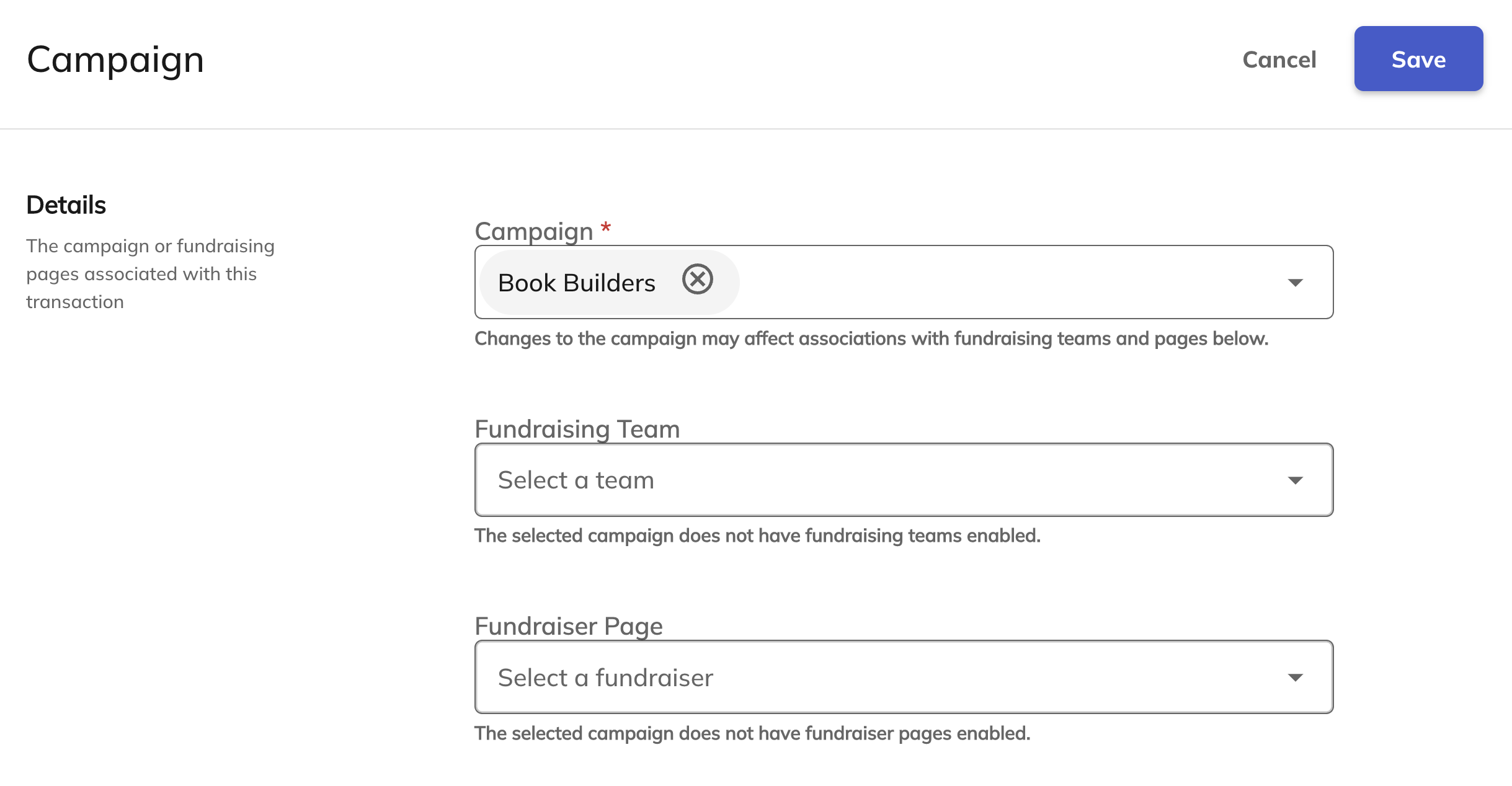
Task: Click the Fundraising Team label
Action: point(577,429)
